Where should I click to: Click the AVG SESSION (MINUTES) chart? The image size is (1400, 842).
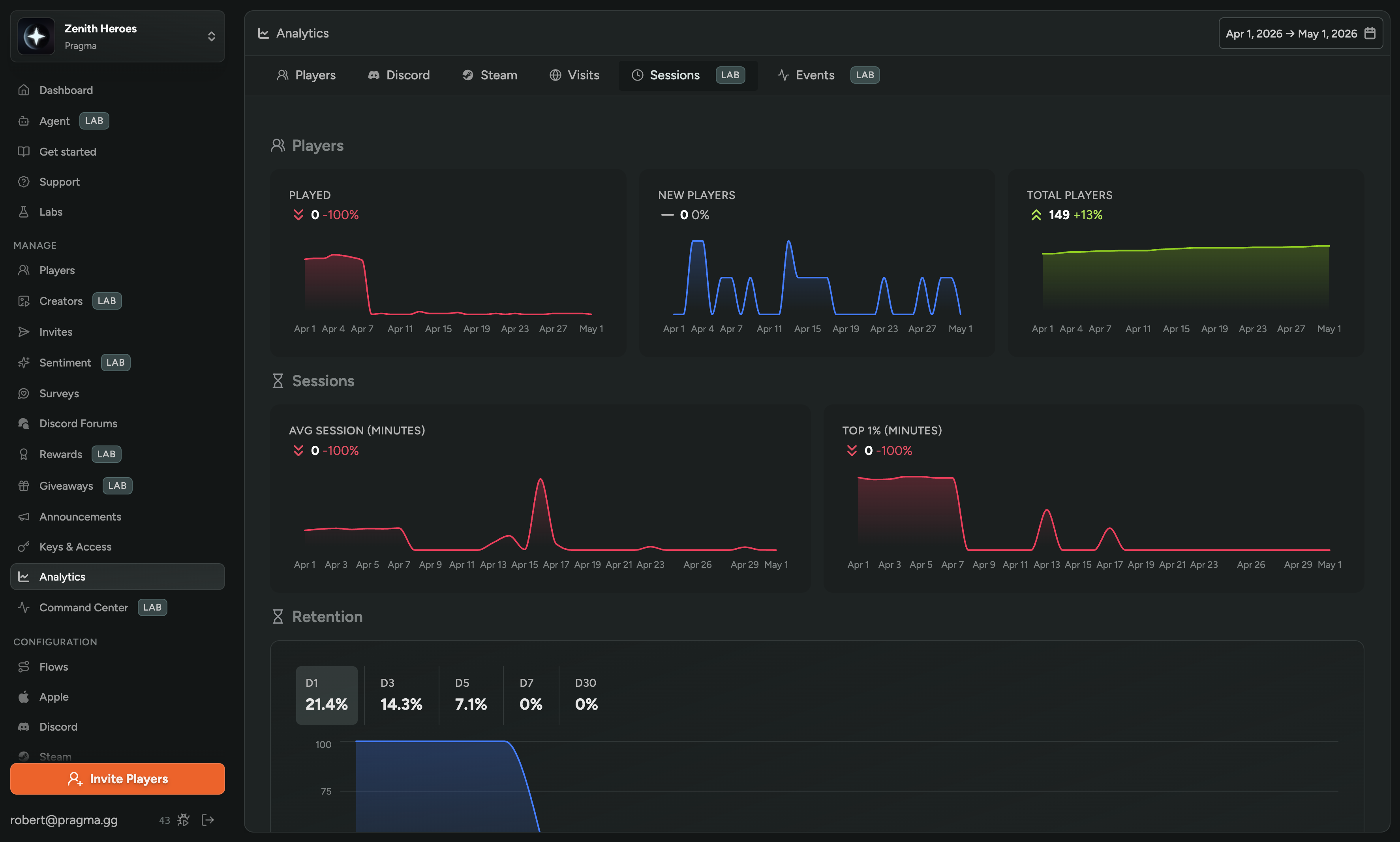click(x=540, y=498)
